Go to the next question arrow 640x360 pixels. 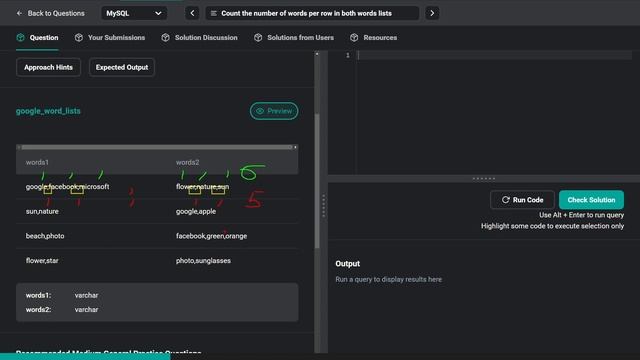coord(432,13)
